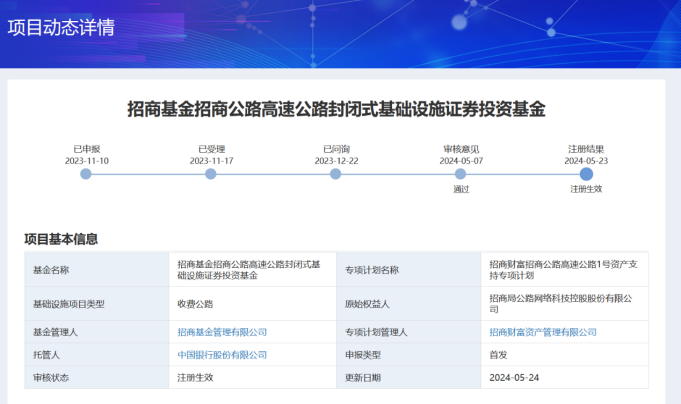The image size is (681, 404).
Task: Click the 招商局公路网络科技控股 value cell
Action: click(x=565, y=304)
